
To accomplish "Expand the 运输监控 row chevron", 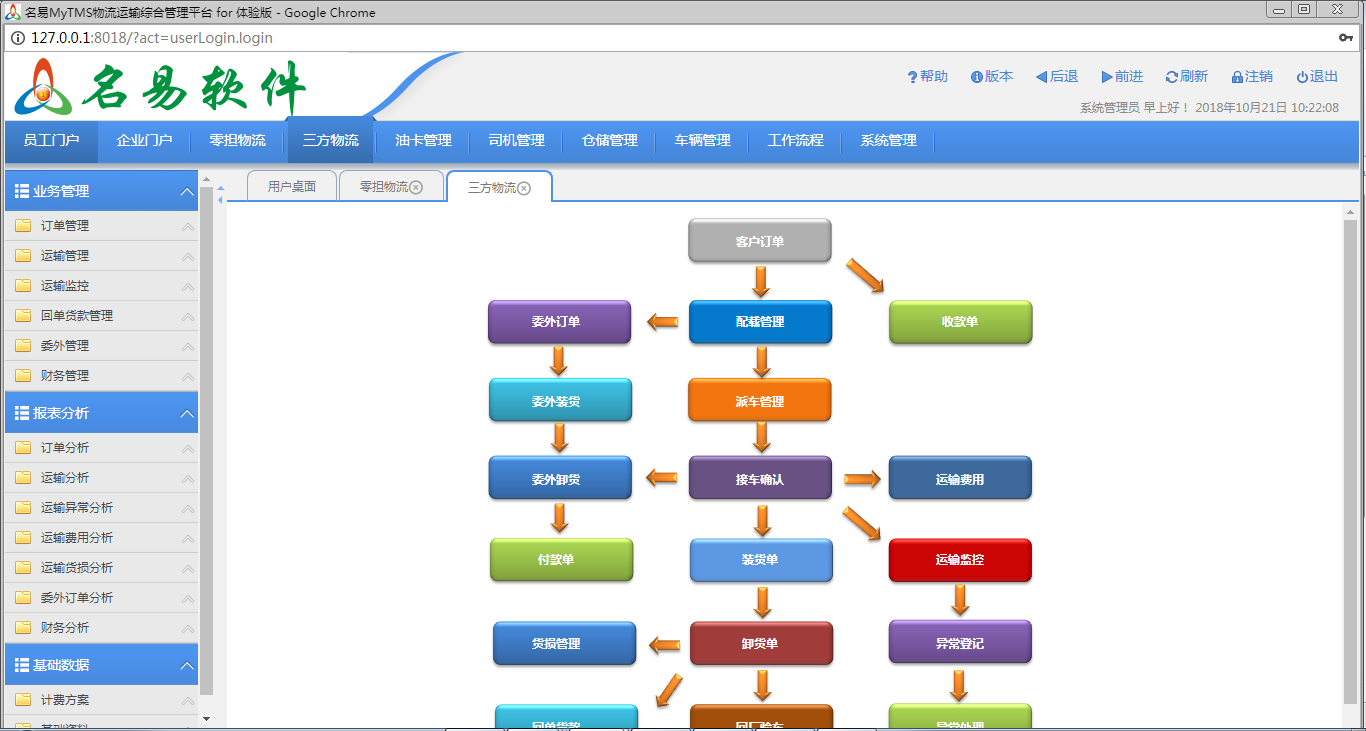I will (187, 287).
